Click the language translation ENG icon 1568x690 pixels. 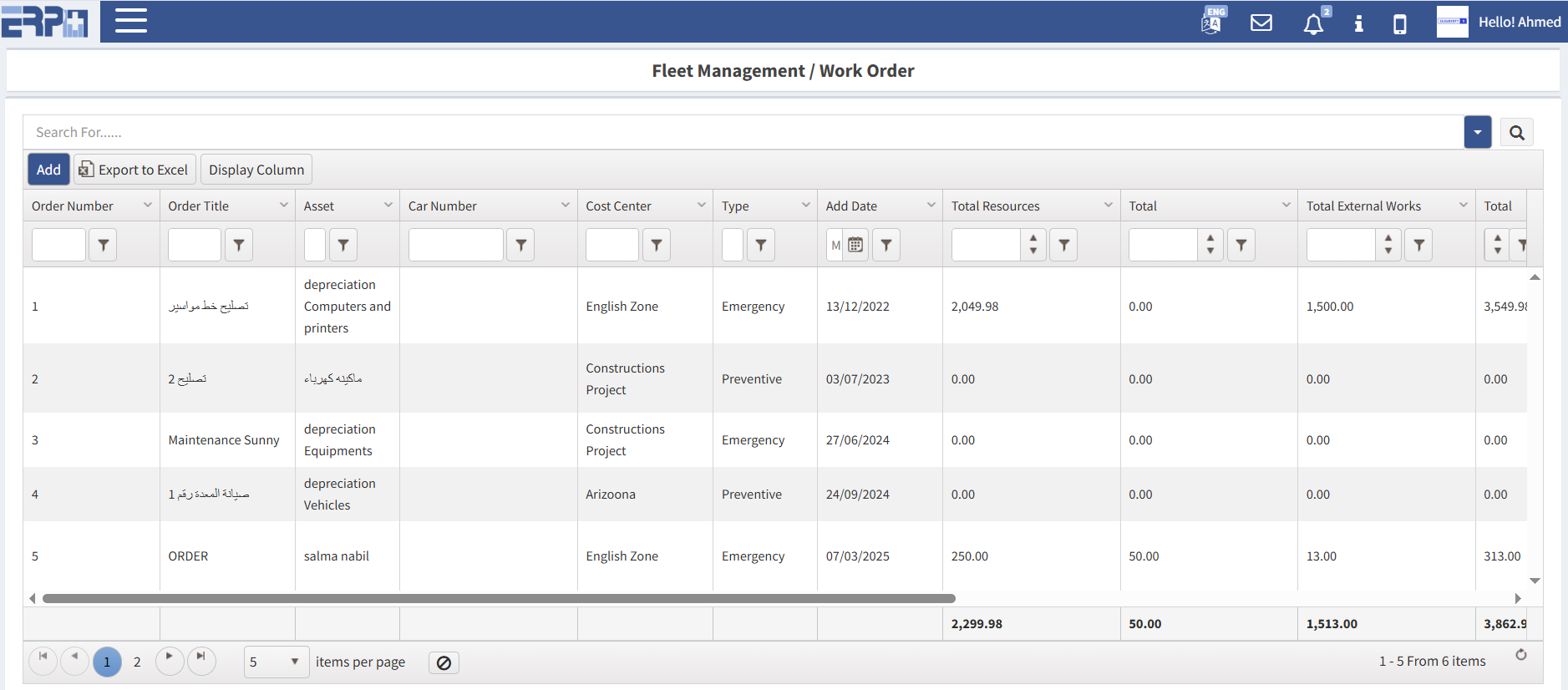coord(1212,21)
